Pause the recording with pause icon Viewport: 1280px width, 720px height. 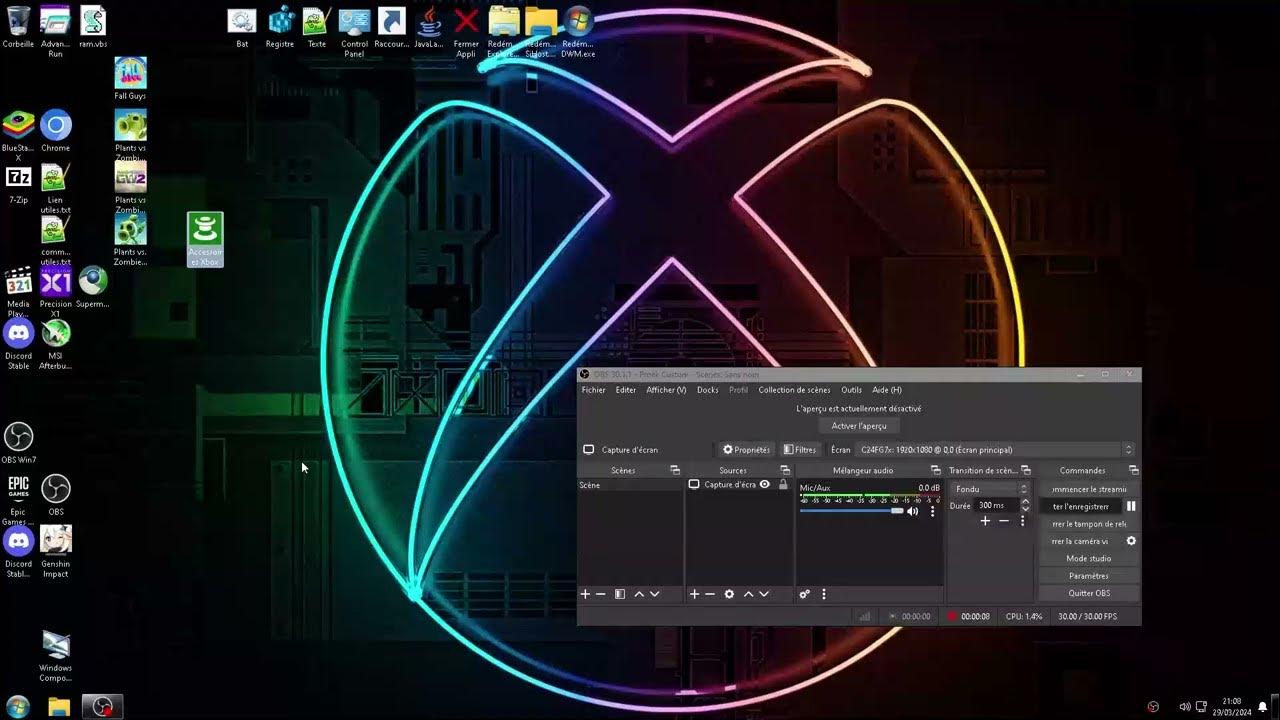coord(1131,506)
